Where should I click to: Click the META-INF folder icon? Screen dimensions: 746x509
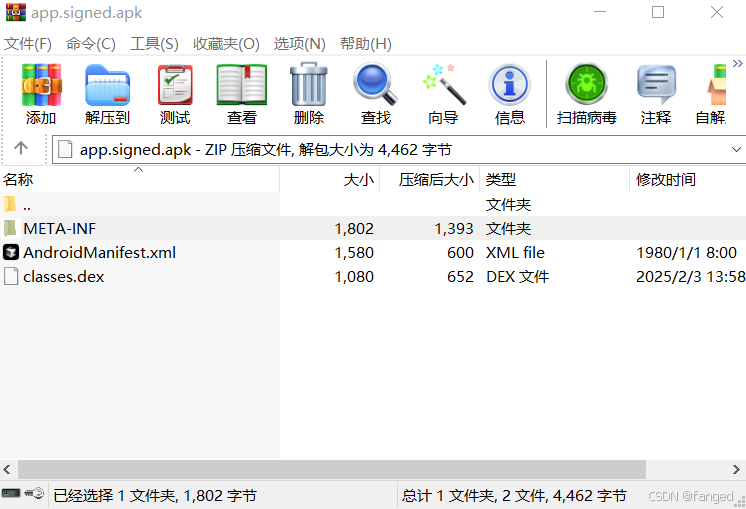[10, 229]
